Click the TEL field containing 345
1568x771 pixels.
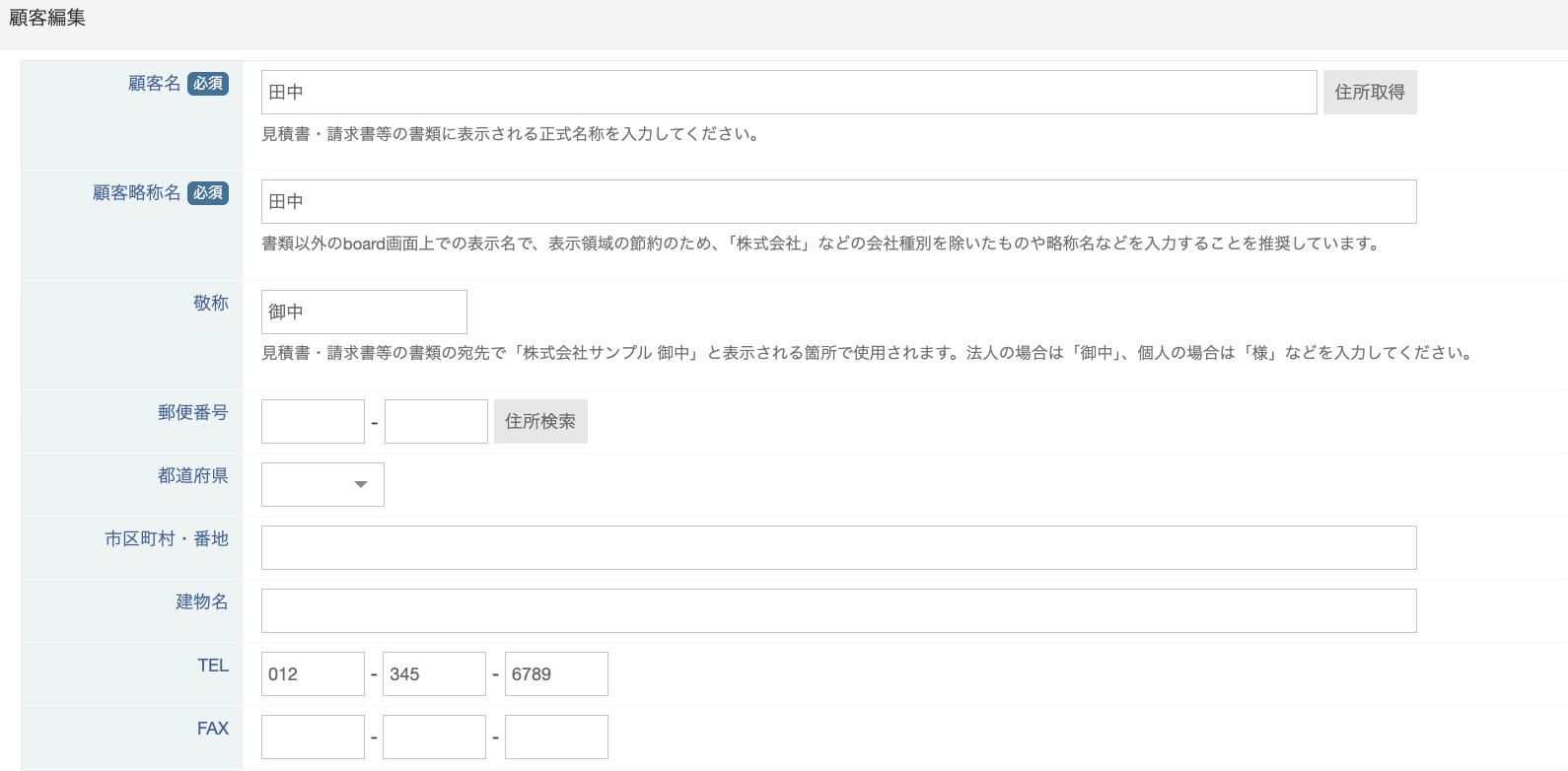tap(434, 673)
